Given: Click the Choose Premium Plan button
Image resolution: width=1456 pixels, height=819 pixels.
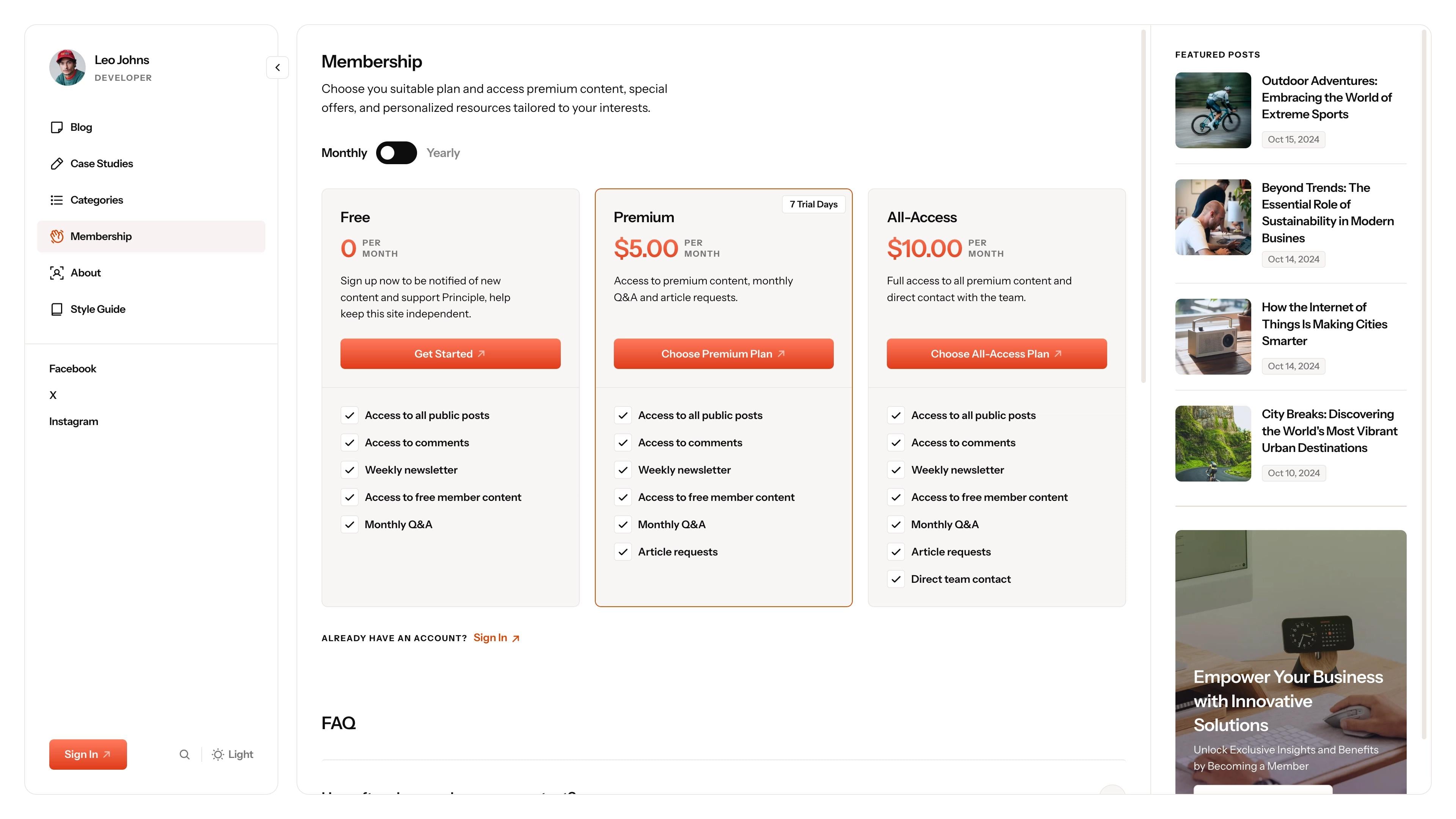Looking at the screenshot, I should [723, 354].
